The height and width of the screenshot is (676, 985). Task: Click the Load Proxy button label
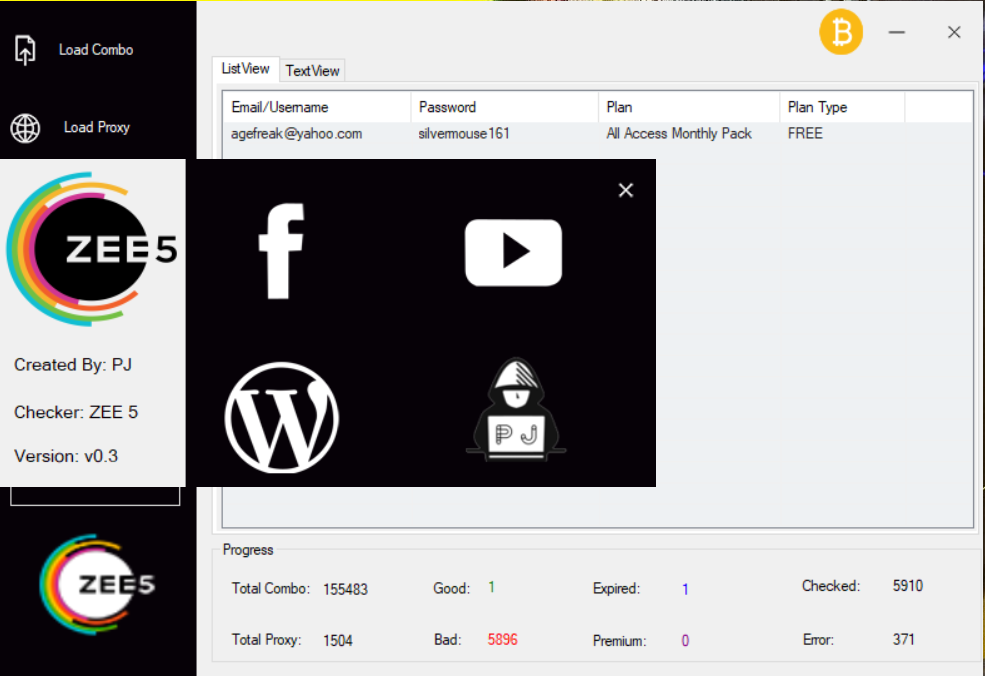pyautogui.click(x=97, y=127)
